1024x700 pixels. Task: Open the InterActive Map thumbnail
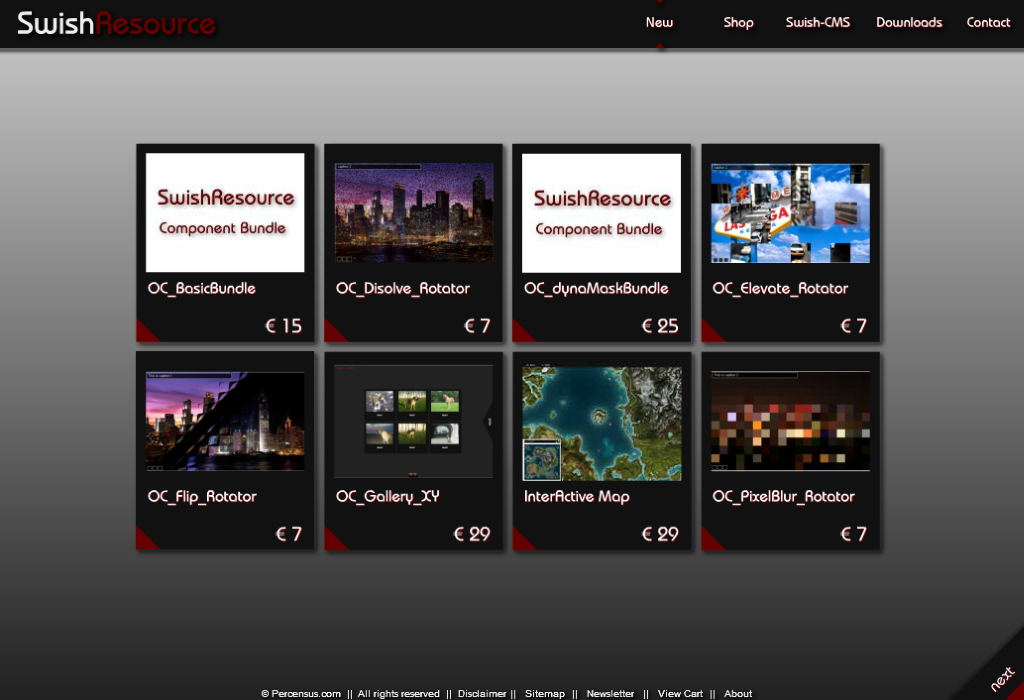click(601, 423)
